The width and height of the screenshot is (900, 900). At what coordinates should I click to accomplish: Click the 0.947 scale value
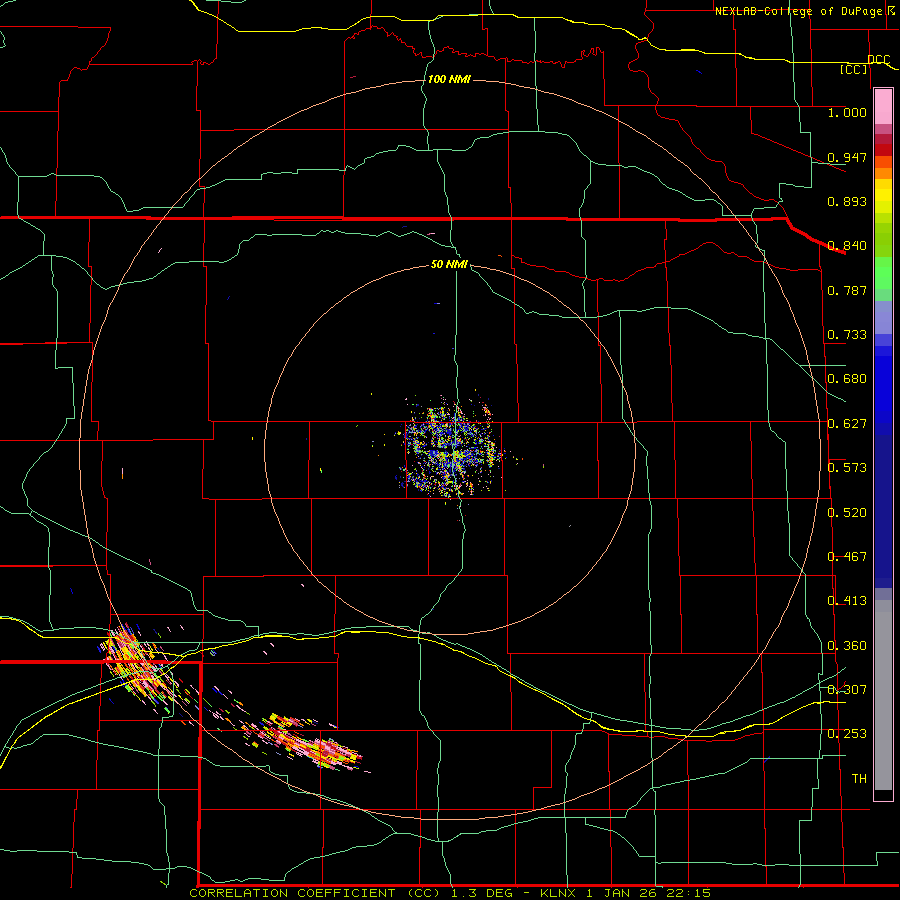pos(847,157)
